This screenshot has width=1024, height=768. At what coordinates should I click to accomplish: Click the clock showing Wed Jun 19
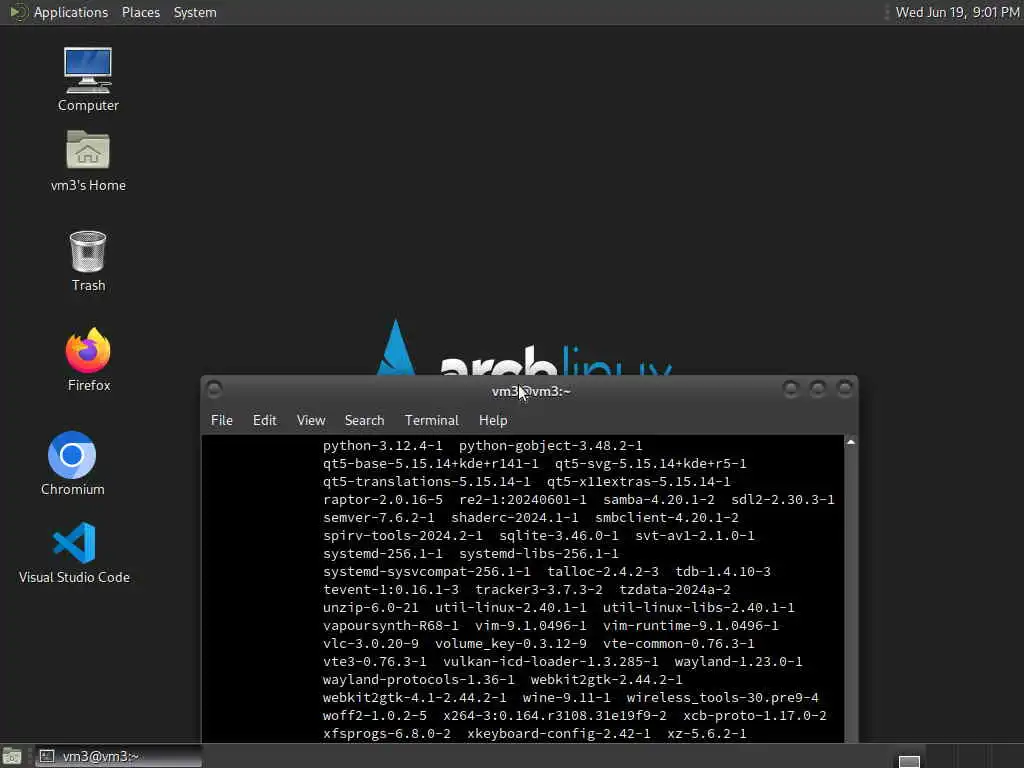[957, 12]
